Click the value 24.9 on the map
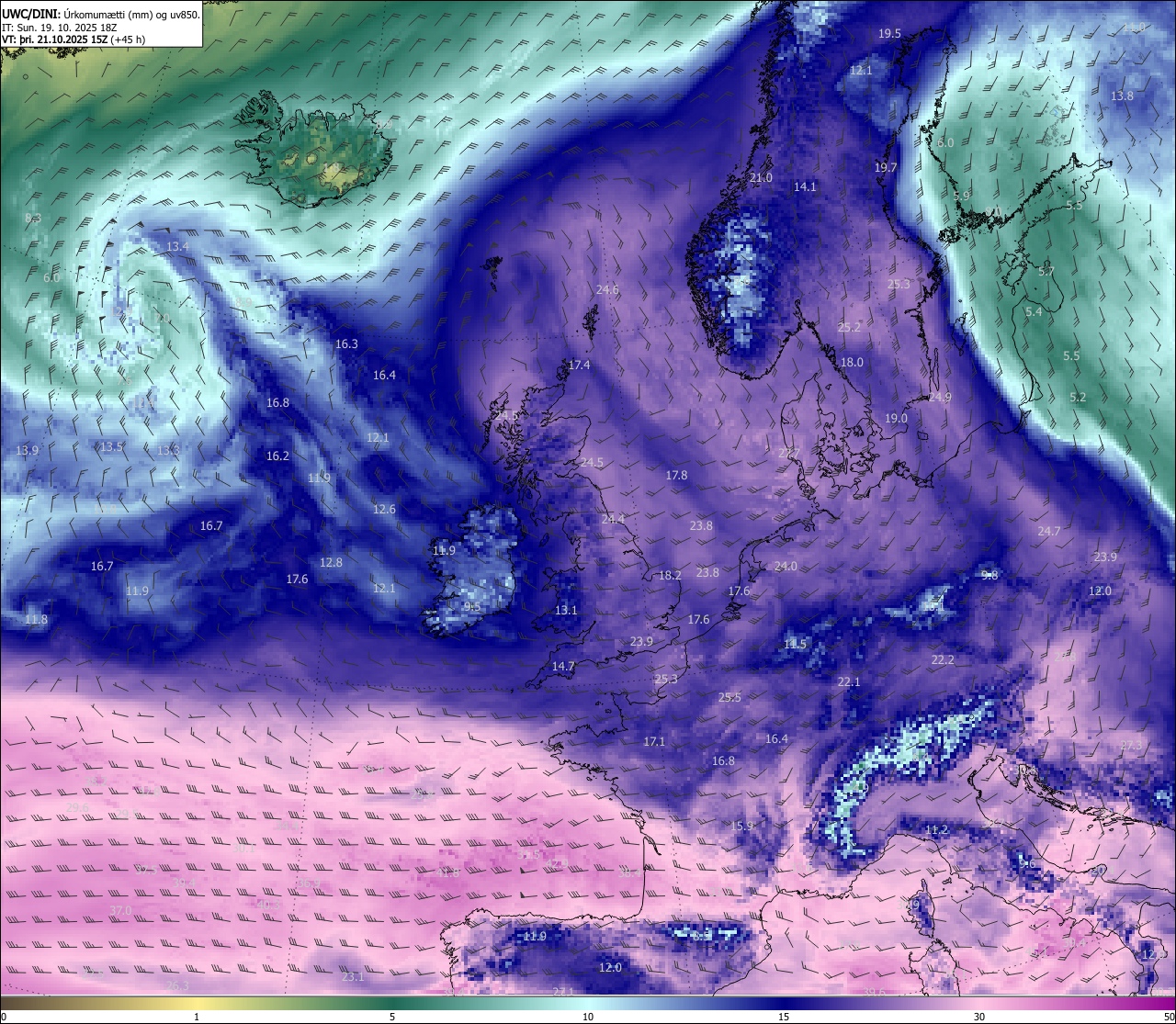The width and height of the screenshot is (1176, 1024). 940,397
